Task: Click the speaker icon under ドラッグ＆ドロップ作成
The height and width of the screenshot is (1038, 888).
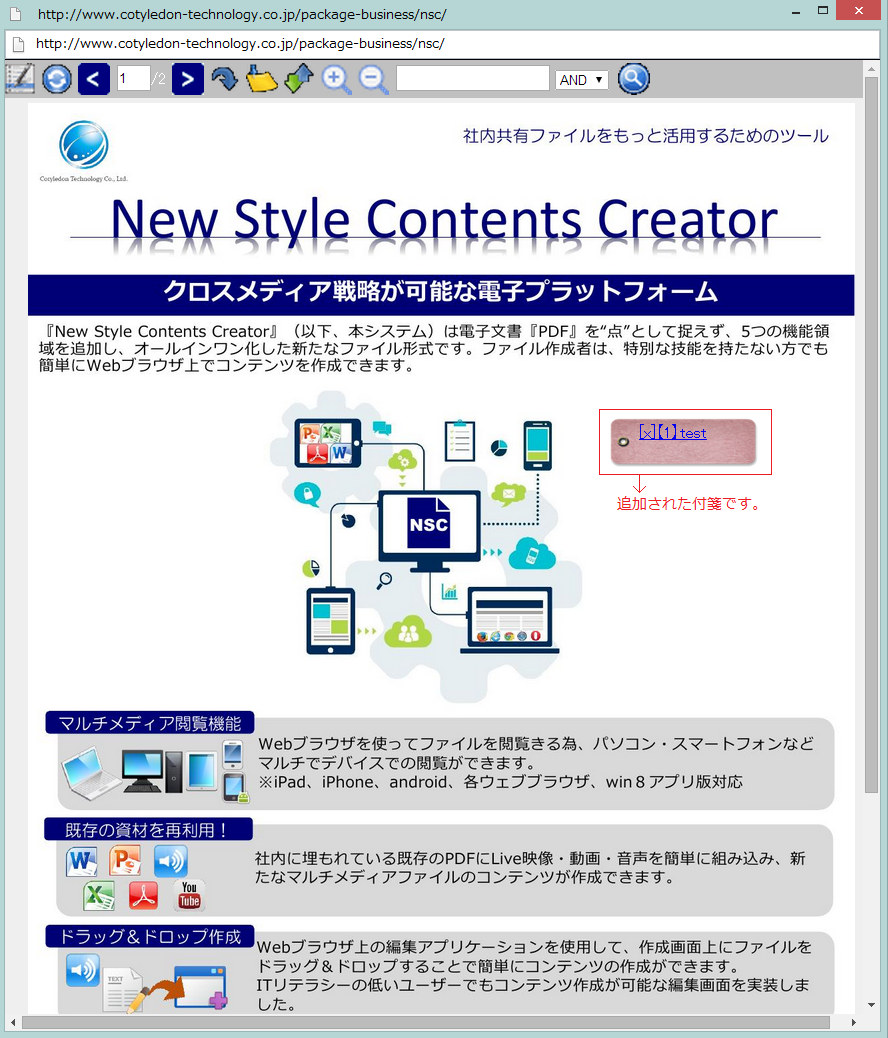Action: [x=83, y=970]
